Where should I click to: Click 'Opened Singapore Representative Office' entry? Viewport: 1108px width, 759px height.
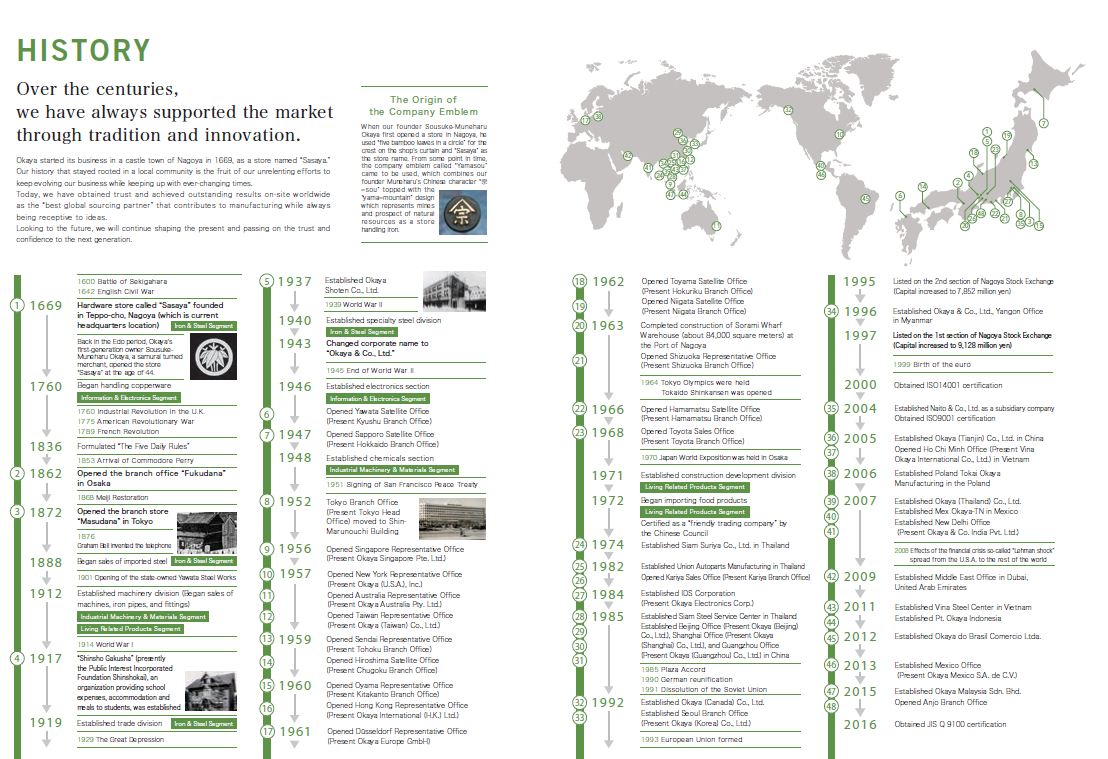(395, 554)
